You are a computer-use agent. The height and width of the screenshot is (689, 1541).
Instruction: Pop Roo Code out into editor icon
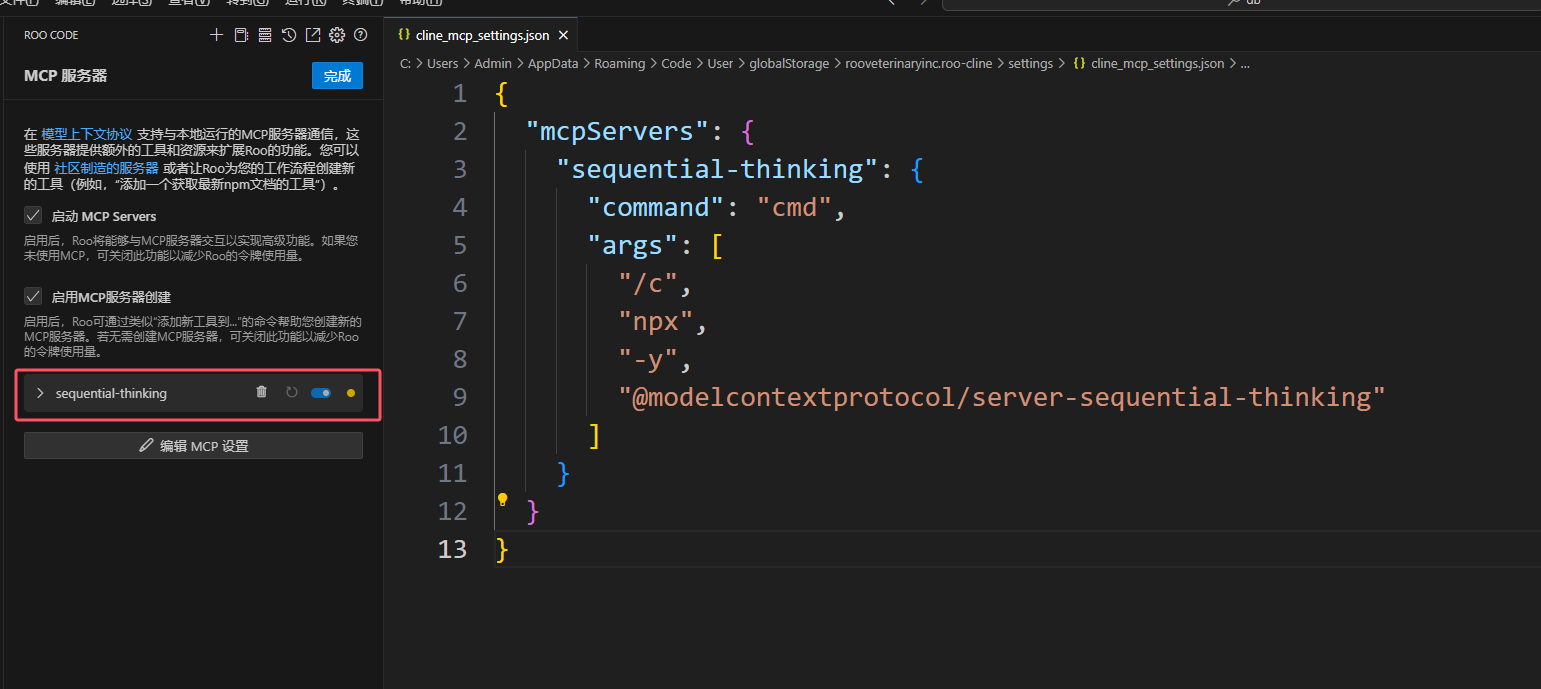[x=313, y=35]
